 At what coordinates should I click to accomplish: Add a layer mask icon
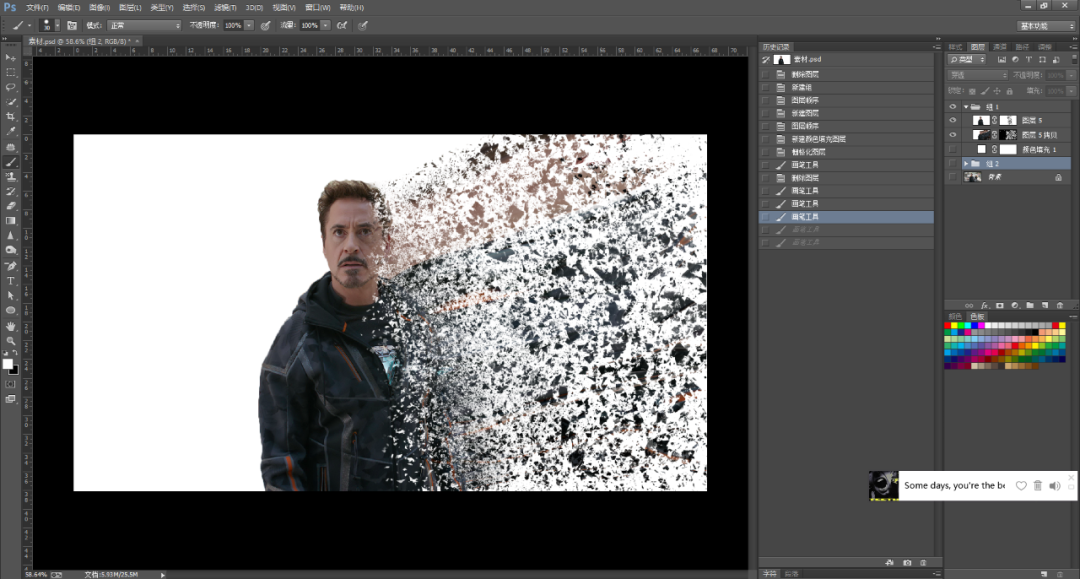(x=1000, y=305)
